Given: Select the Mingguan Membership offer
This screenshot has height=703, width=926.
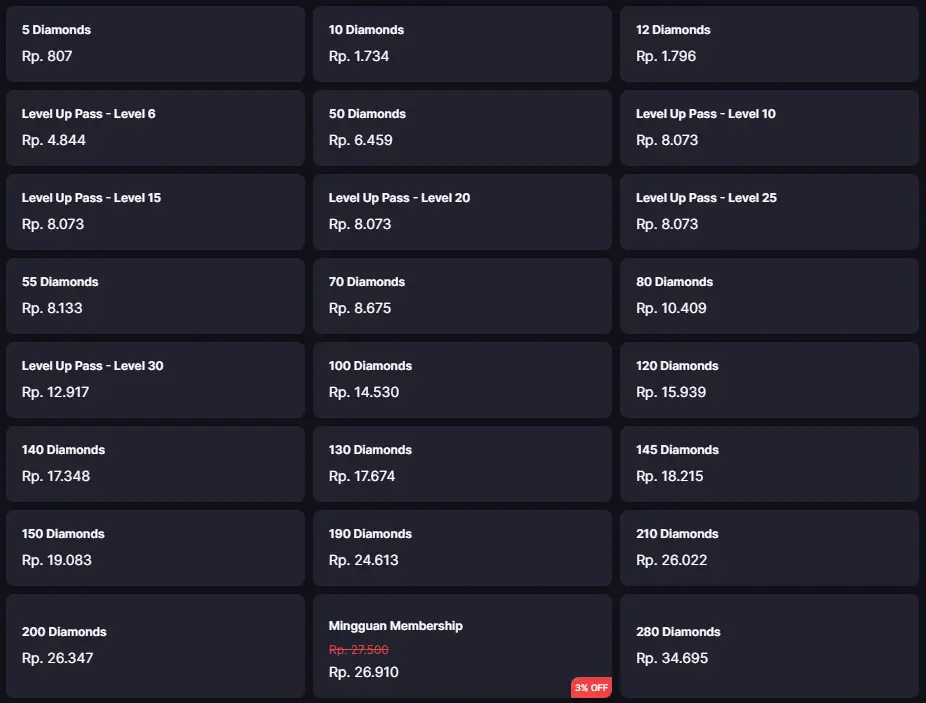Looking at the screenshot, I should 462,646.
